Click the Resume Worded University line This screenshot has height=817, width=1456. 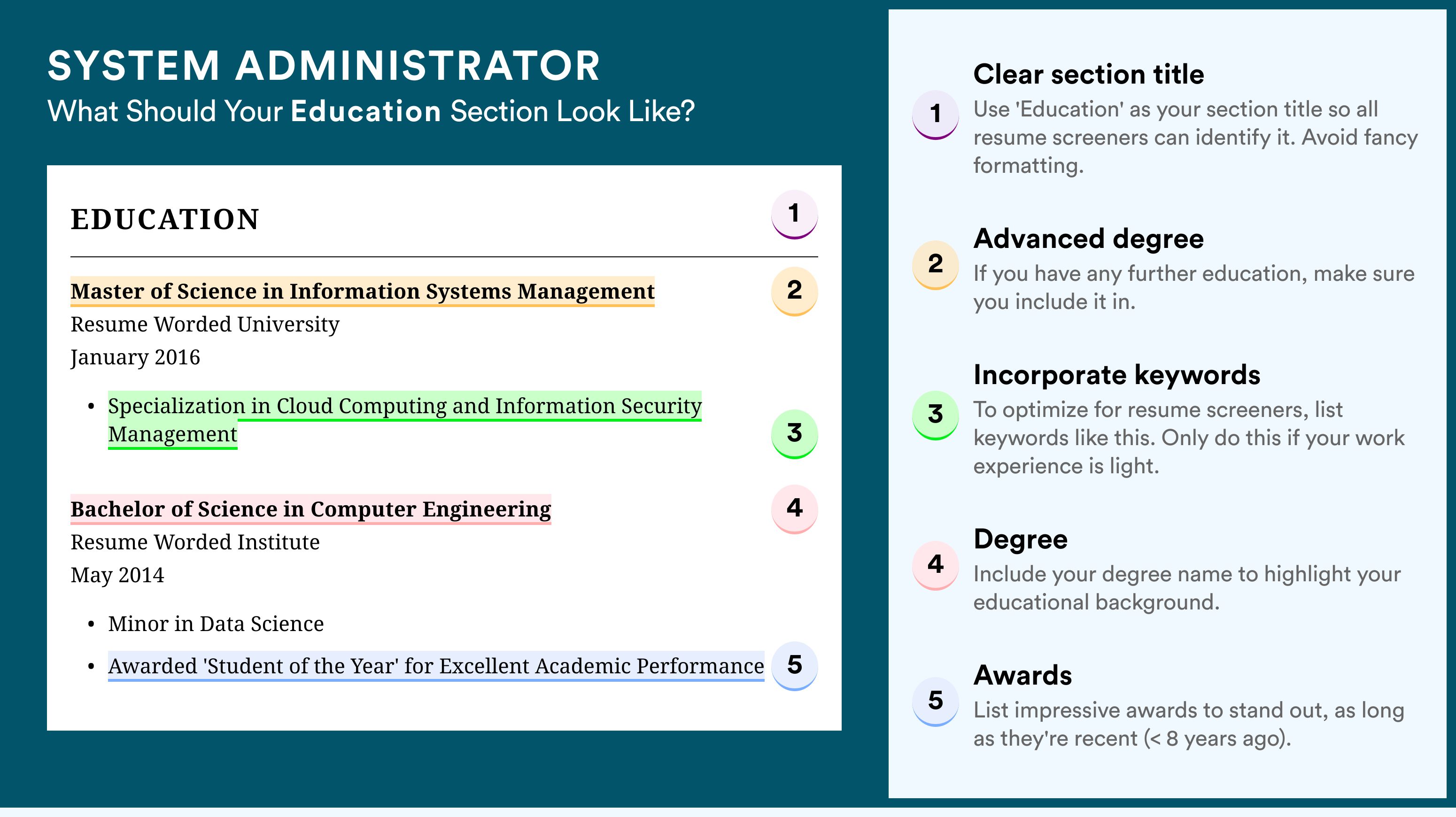point(205,324)
